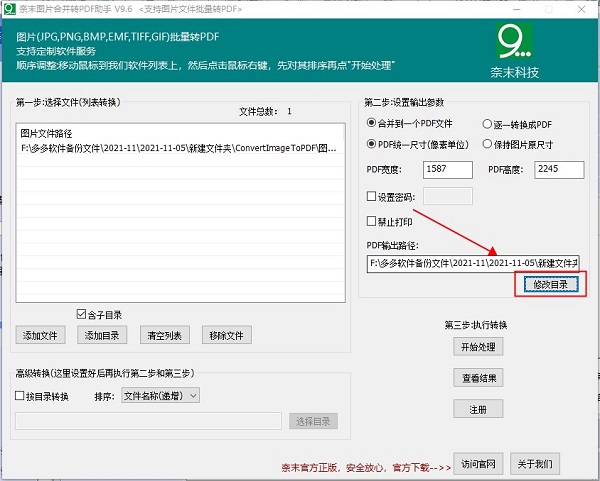
Task: Enable 按目录转换 checkbox
Action: click(21, 396)
